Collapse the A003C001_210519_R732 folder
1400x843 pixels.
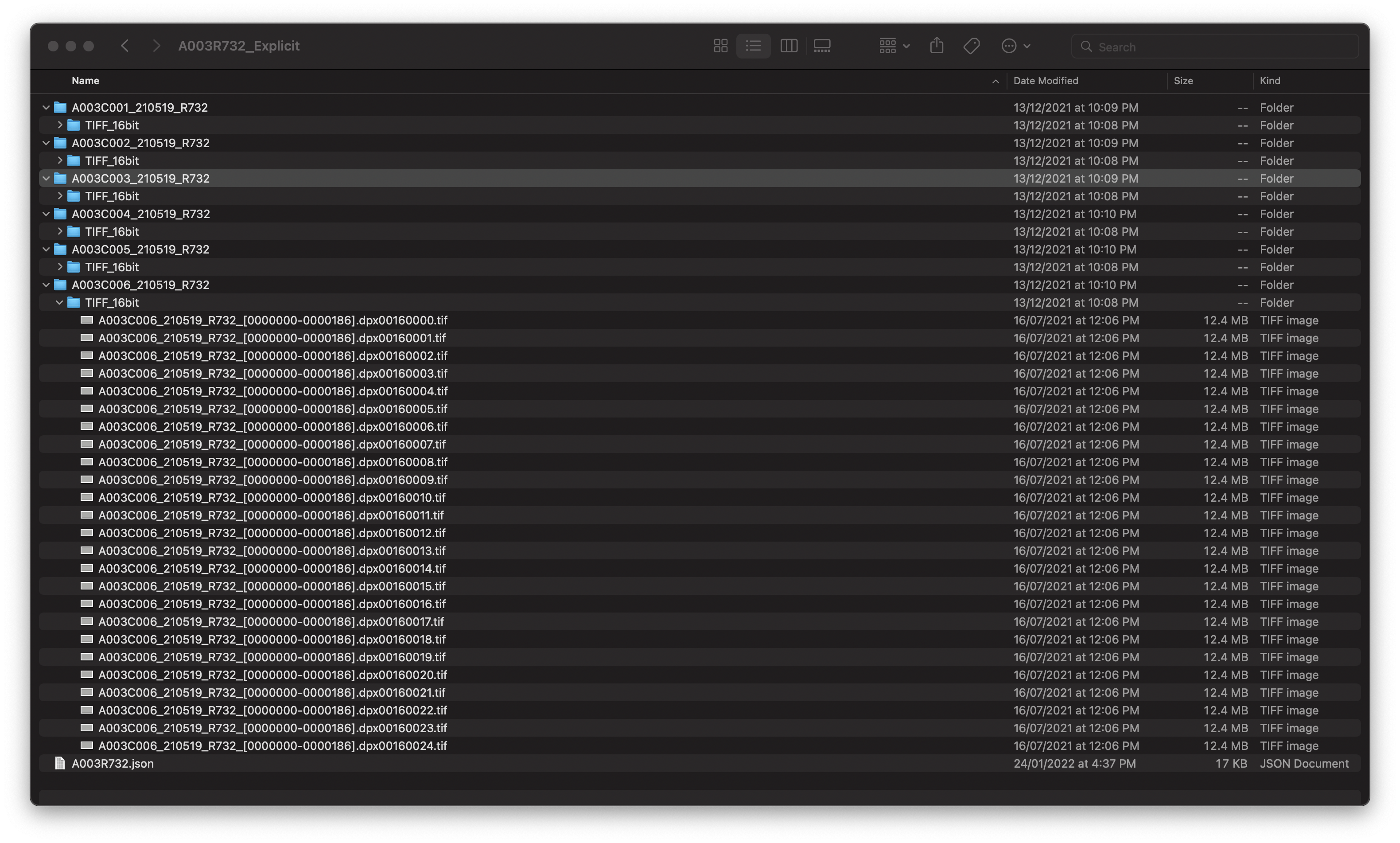46,107
